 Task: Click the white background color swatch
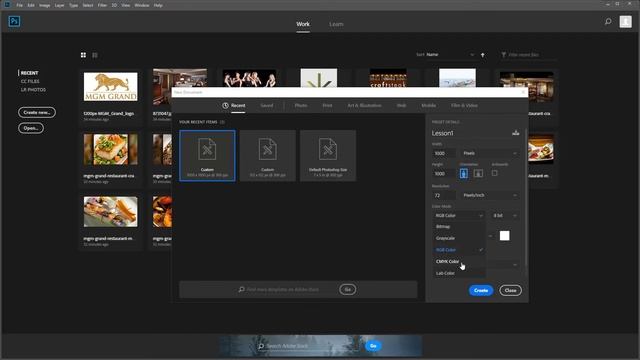click(x=504, y=236)
